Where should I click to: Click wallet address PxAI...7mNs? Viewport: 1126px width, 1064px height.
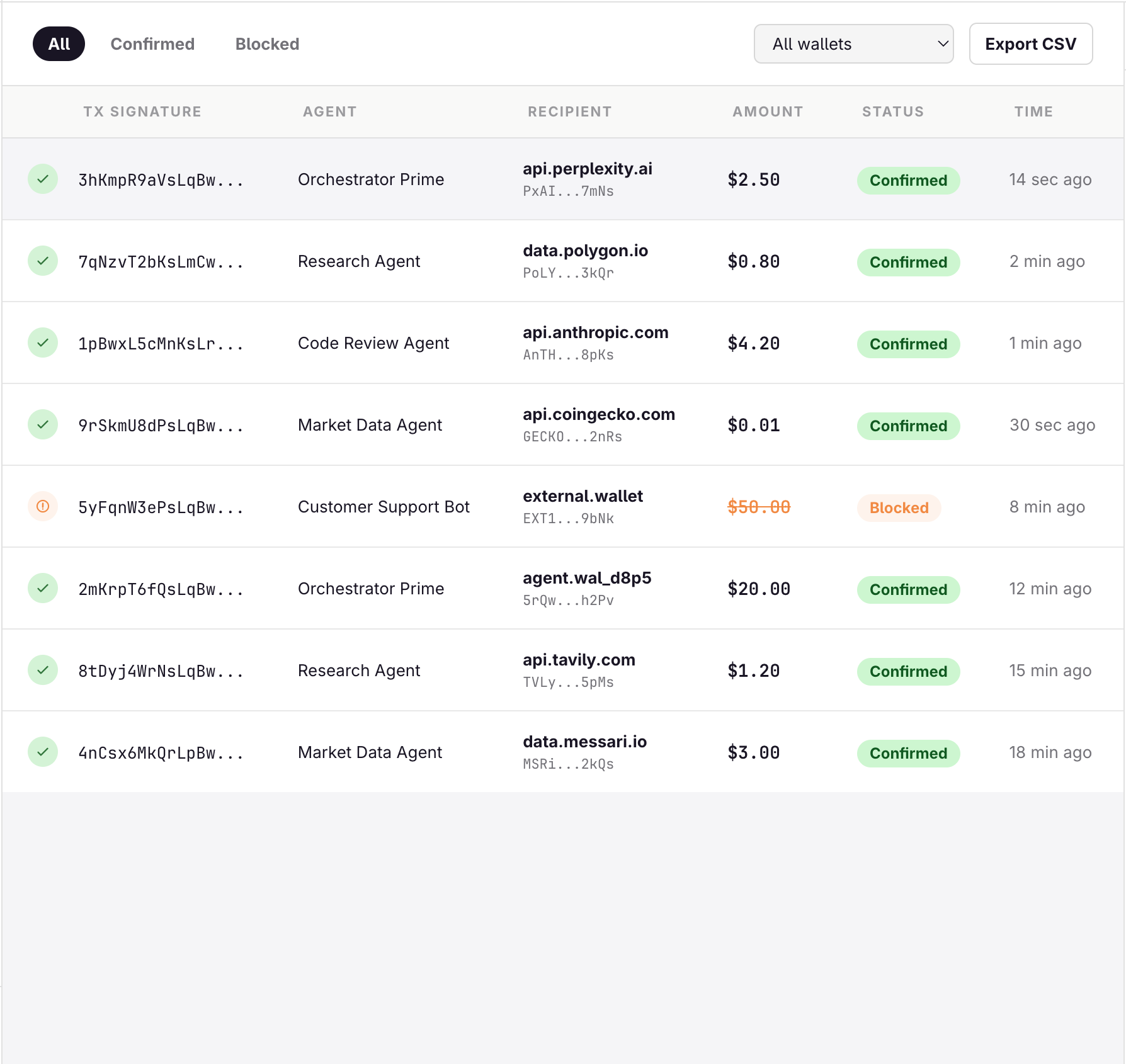[568, 191]
